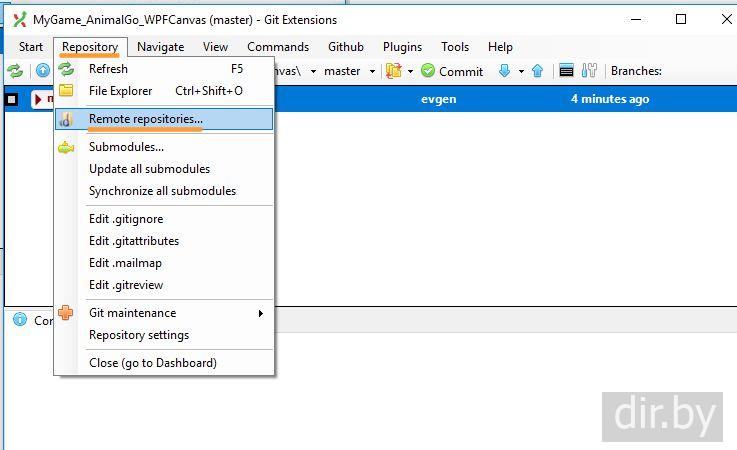The height and width of the screenshot is (450, 737).
Task: Open the stash dropdown arrow
Action: click(x=410, y=71)
